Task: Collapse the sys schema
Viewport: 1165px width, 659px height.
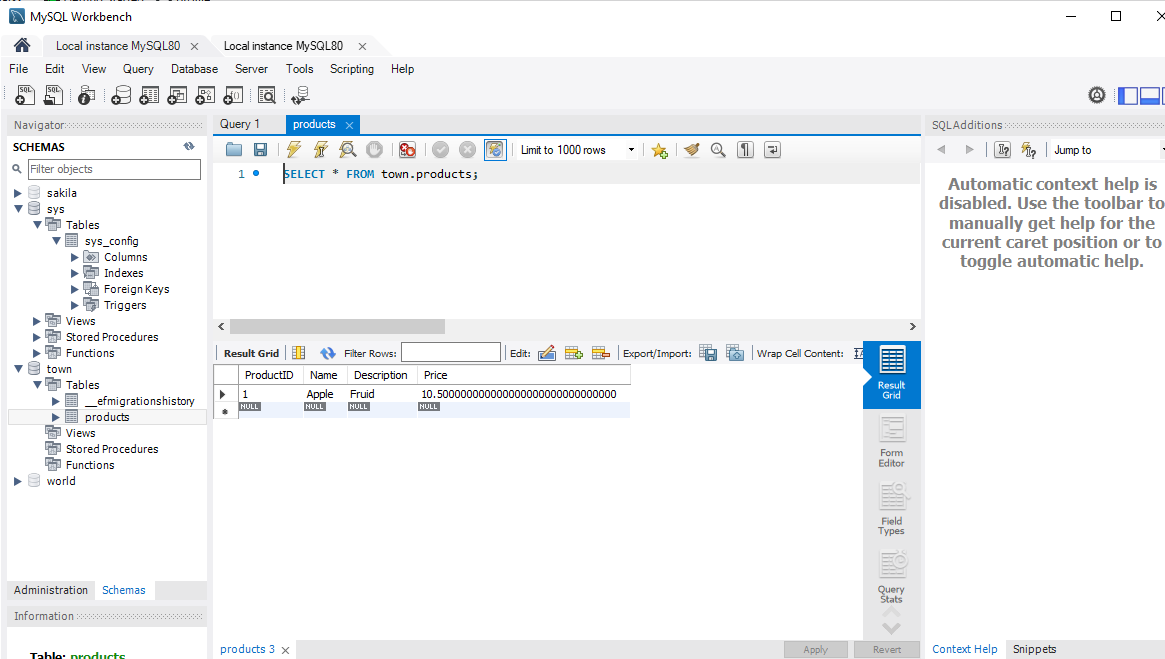Action: (18, 209)
